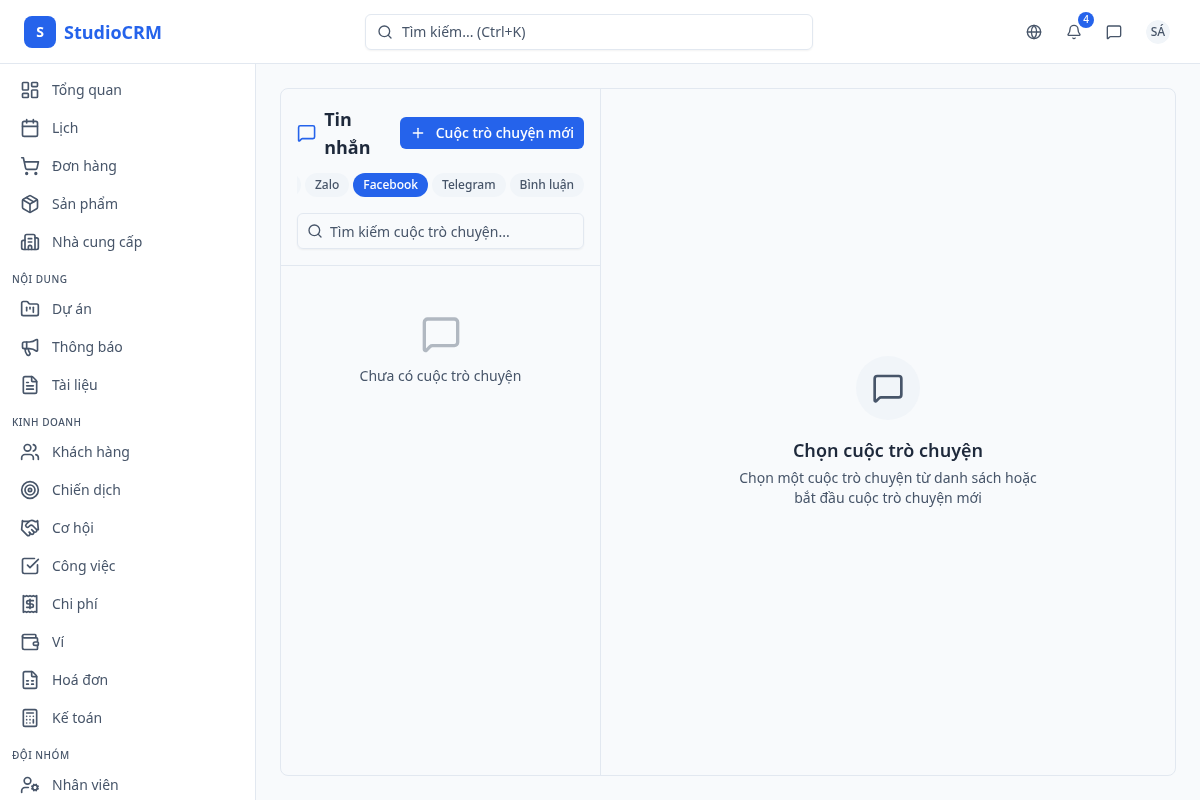Go to Khách hàng in sidebar

point(90,452)
